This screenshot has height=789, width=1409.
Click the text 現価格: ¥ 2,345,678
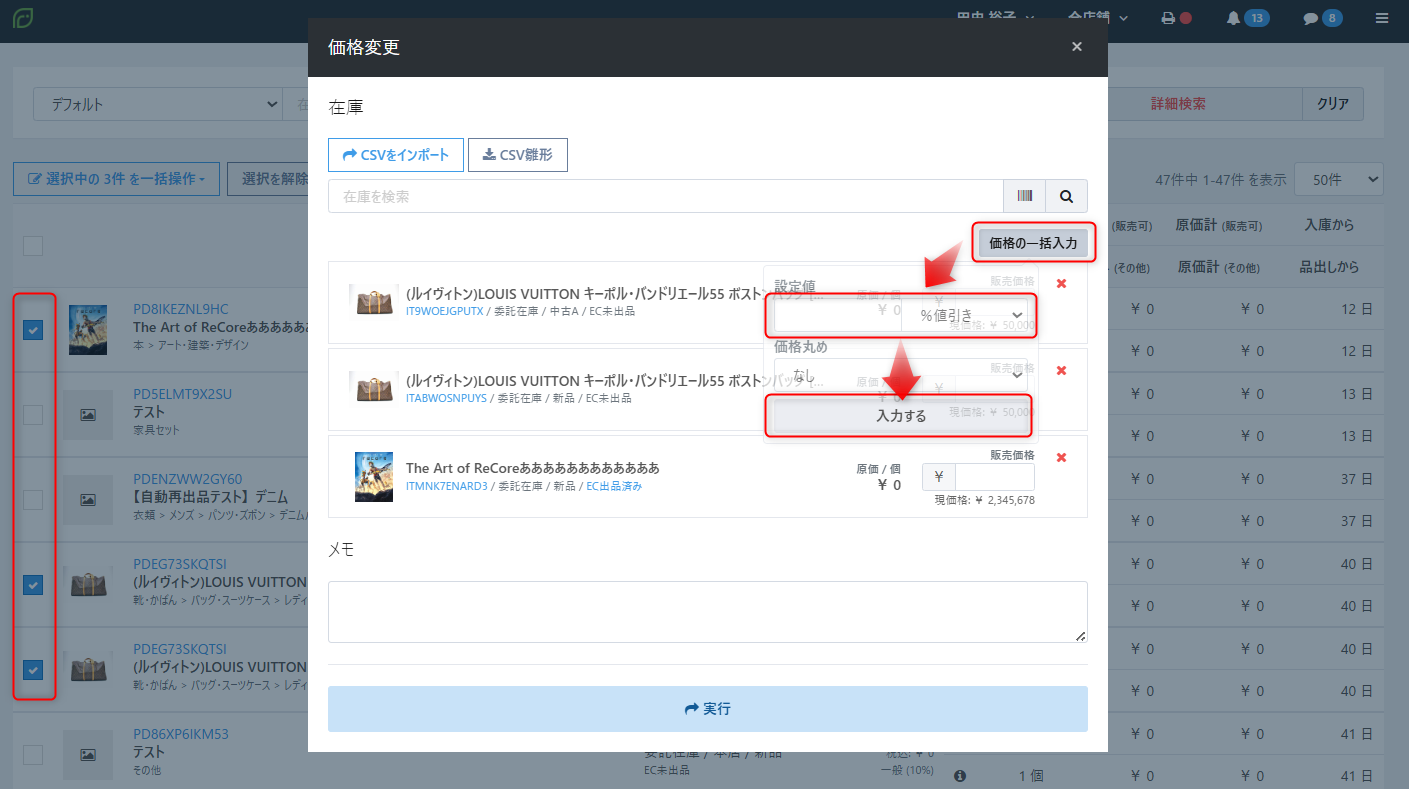[985, 500]
